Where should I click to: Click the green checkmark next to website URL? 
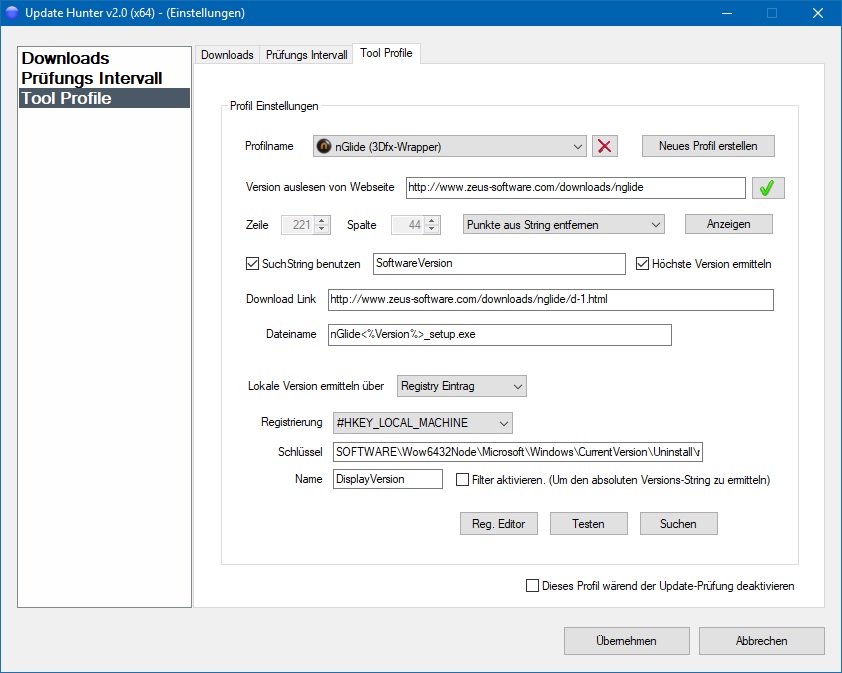tap(768, 188)
